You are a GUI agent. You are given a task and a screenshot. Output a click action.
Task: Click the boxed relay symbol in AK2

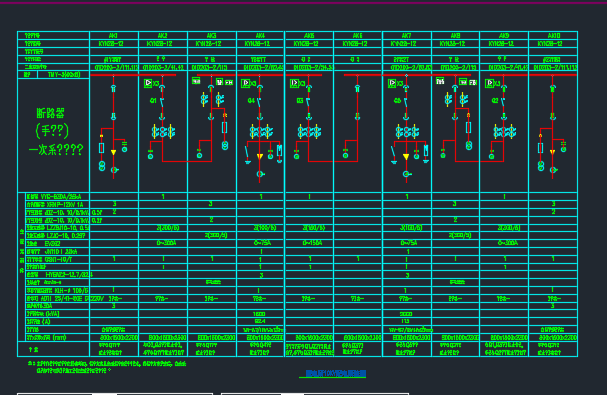pyautogui.click(x=148, y=83)
